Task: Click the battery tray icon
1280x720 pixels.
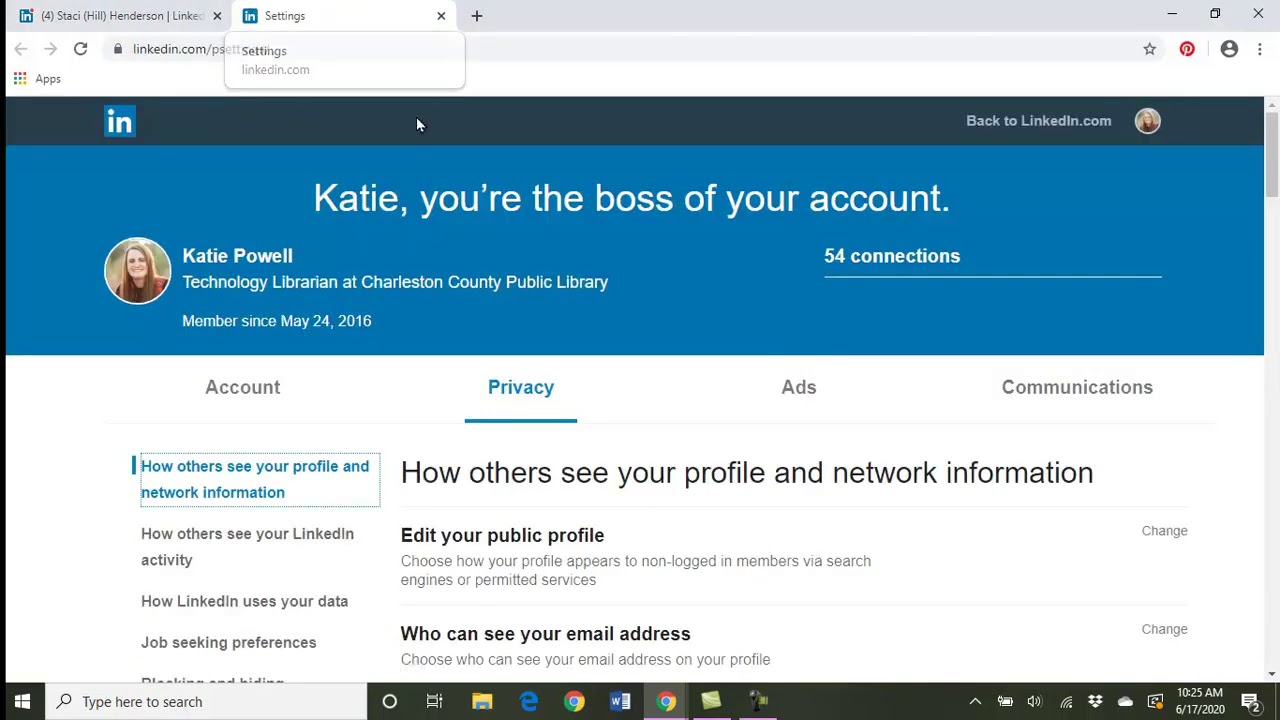Action: (1005, 702)
